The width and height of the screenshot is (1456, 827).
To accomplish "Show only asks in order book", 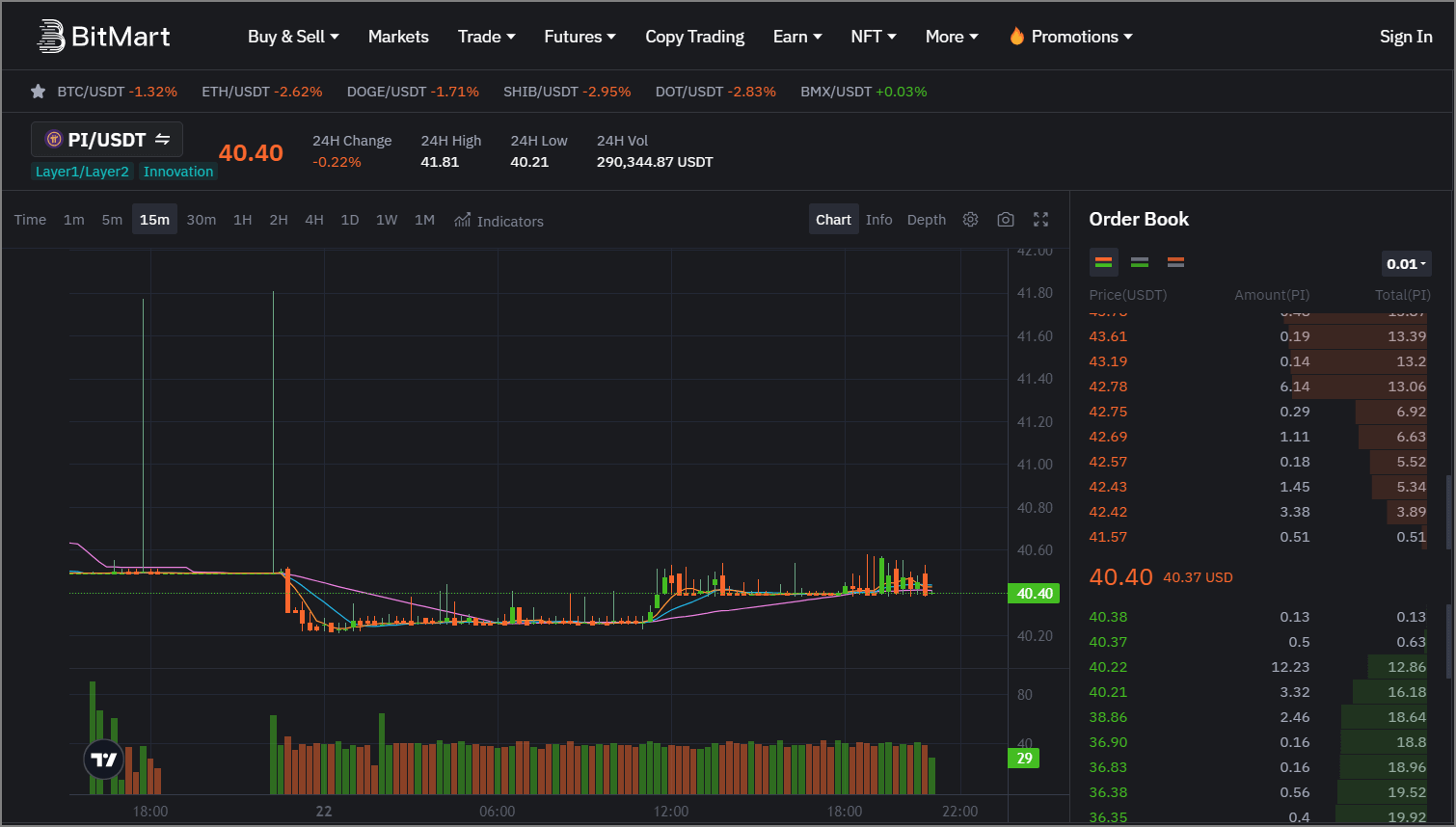I will pyautogui.click(x=1175, y=262).
